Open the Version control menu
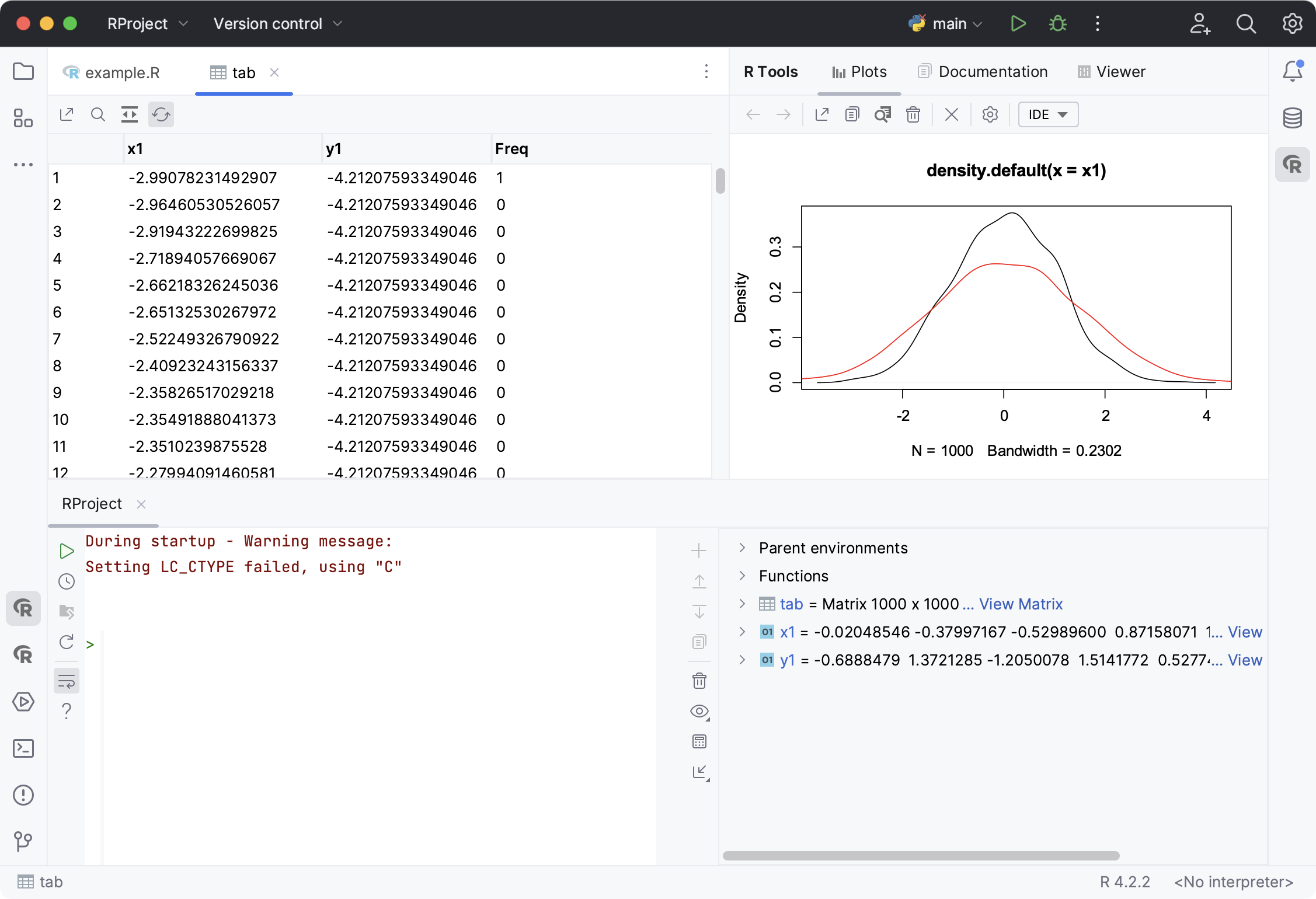The image size is (1316, 899). (268, 23)
